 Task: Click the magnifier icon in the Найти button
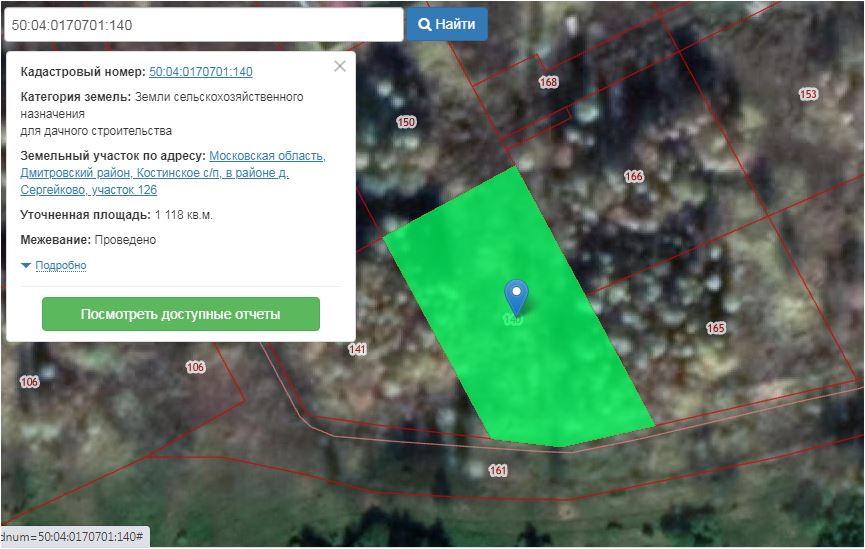pos(425,24)
